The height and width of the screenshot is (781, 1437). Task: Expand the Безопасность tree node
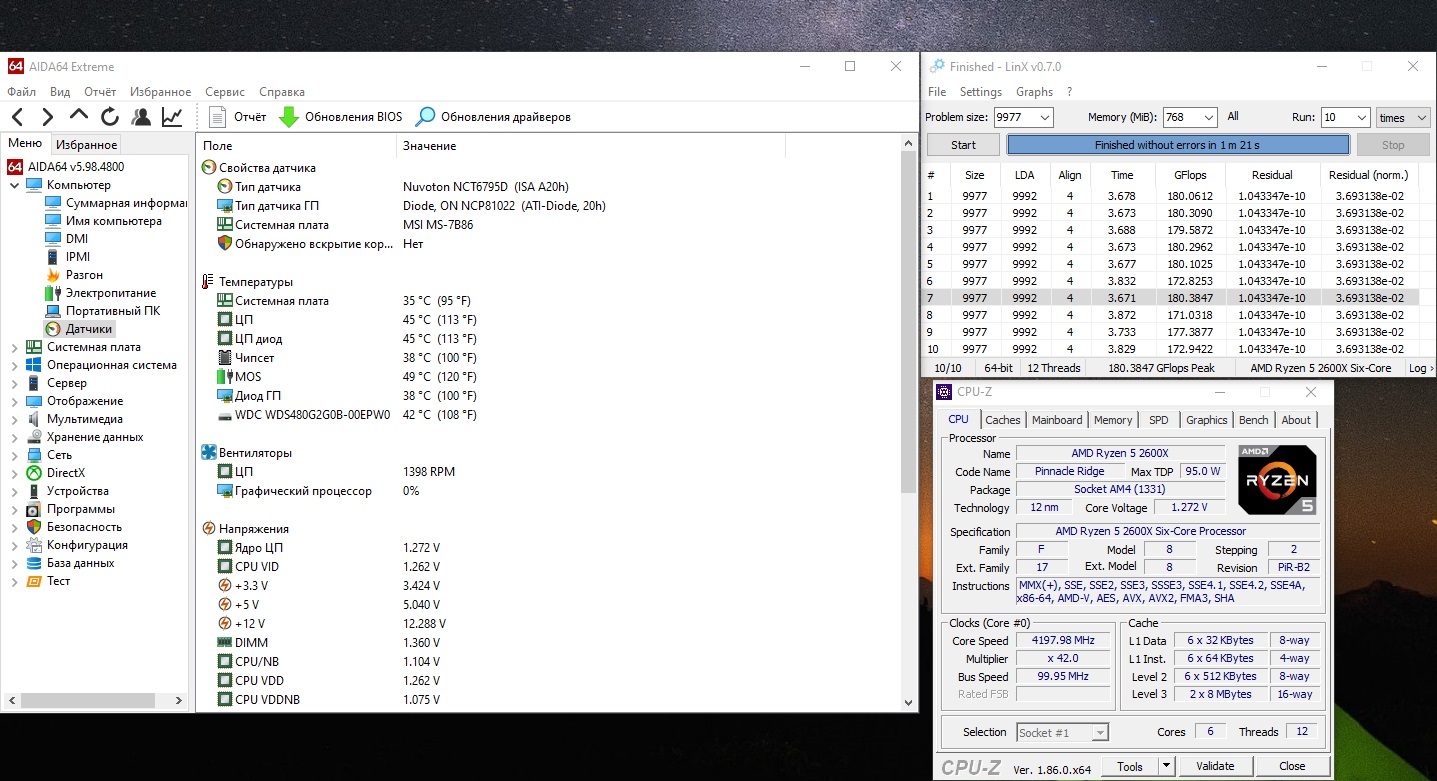(x=14, y=527)
